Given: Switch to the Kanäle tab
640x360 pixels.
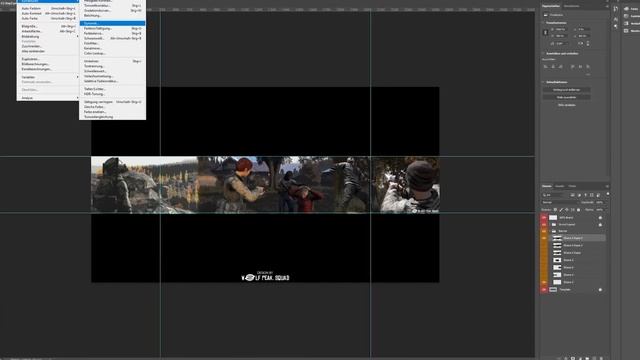Looking at the screenshot, I should [x=560, y=186].
